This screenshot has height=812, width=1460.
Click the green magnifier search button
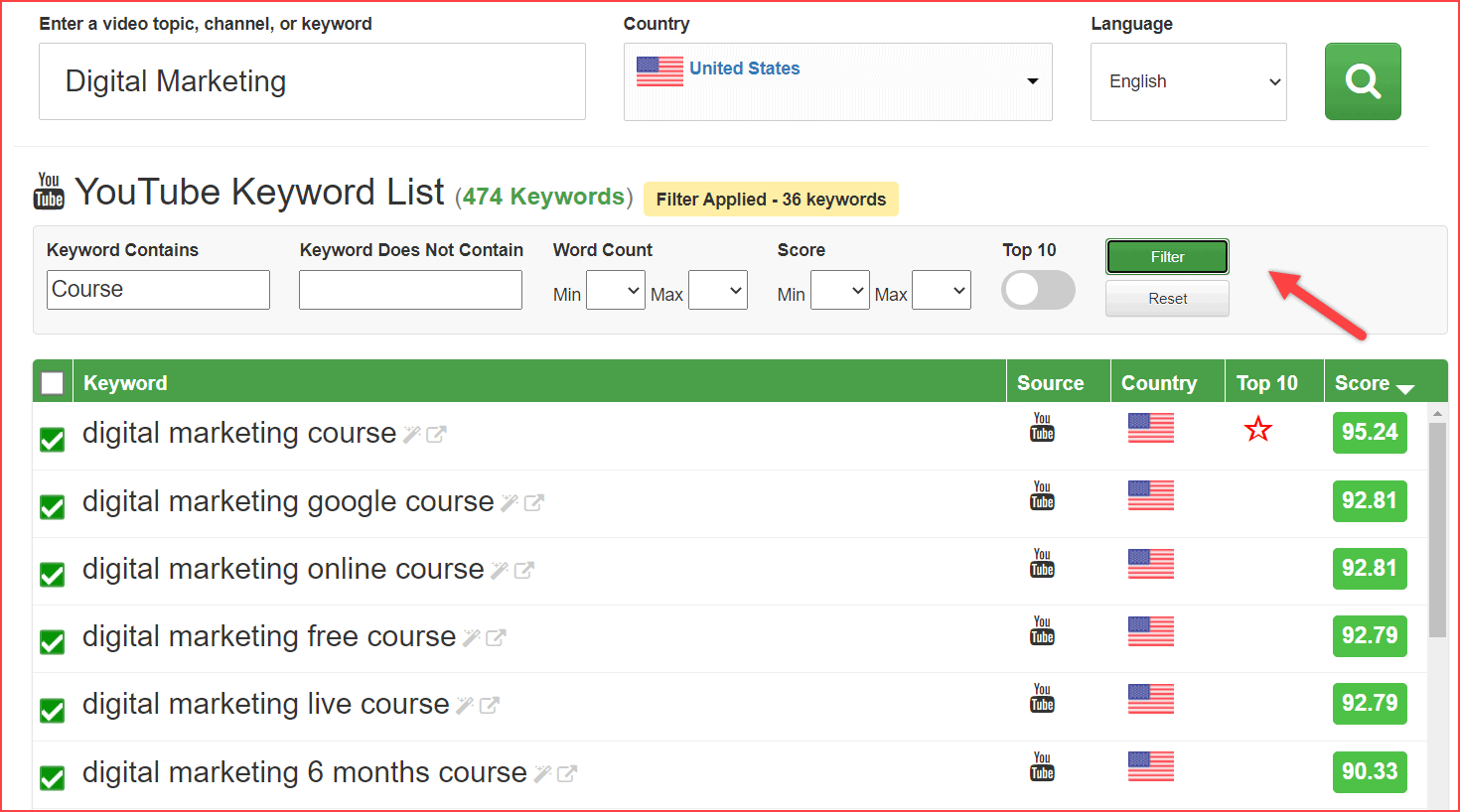1363,81
